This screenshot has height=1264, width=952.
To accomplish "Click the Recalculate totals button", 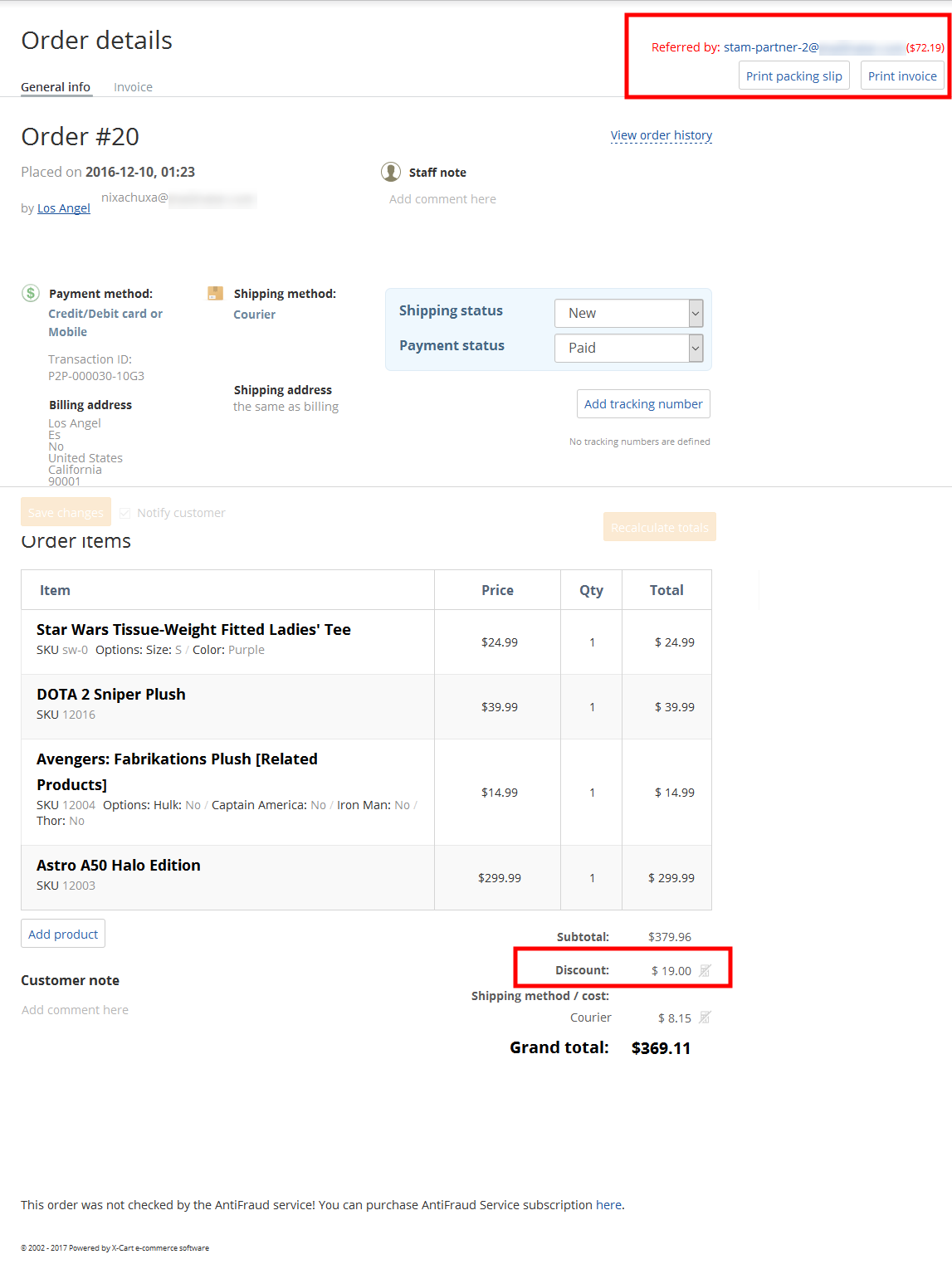I will click(659, 527).
